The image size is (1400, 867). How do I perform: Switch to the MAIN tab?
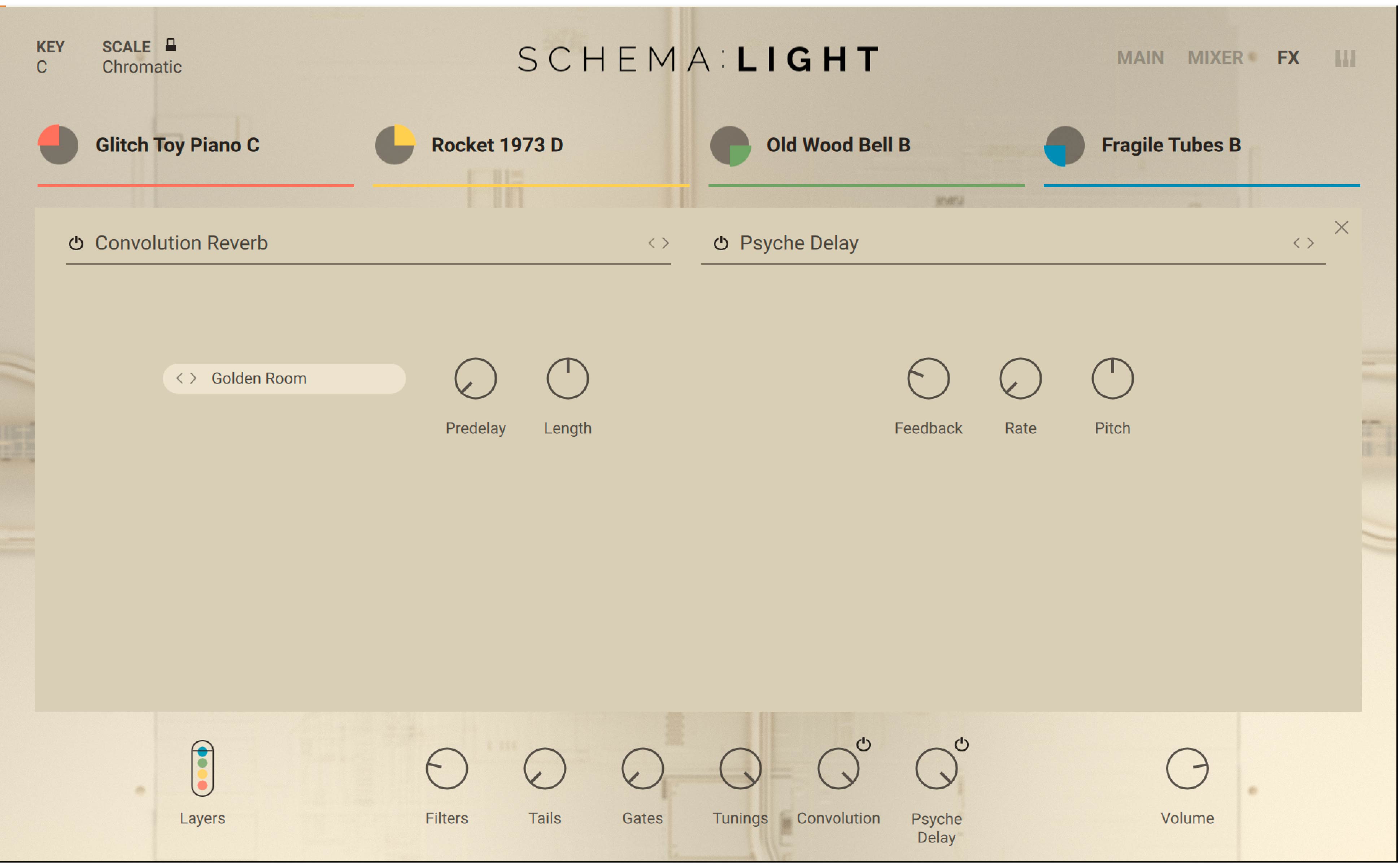(1140, 58)
